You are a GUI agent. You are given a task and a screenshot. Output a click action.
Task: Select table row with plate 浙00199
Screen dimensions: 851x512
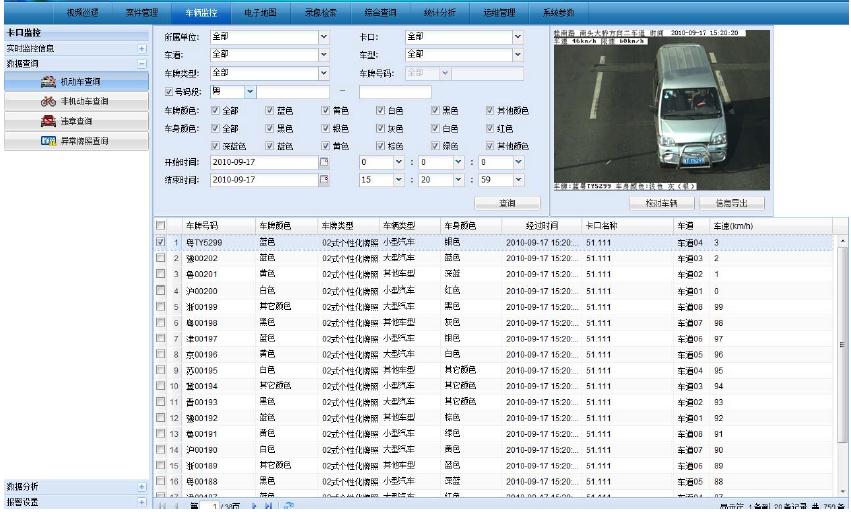click(x=493, y=307)
